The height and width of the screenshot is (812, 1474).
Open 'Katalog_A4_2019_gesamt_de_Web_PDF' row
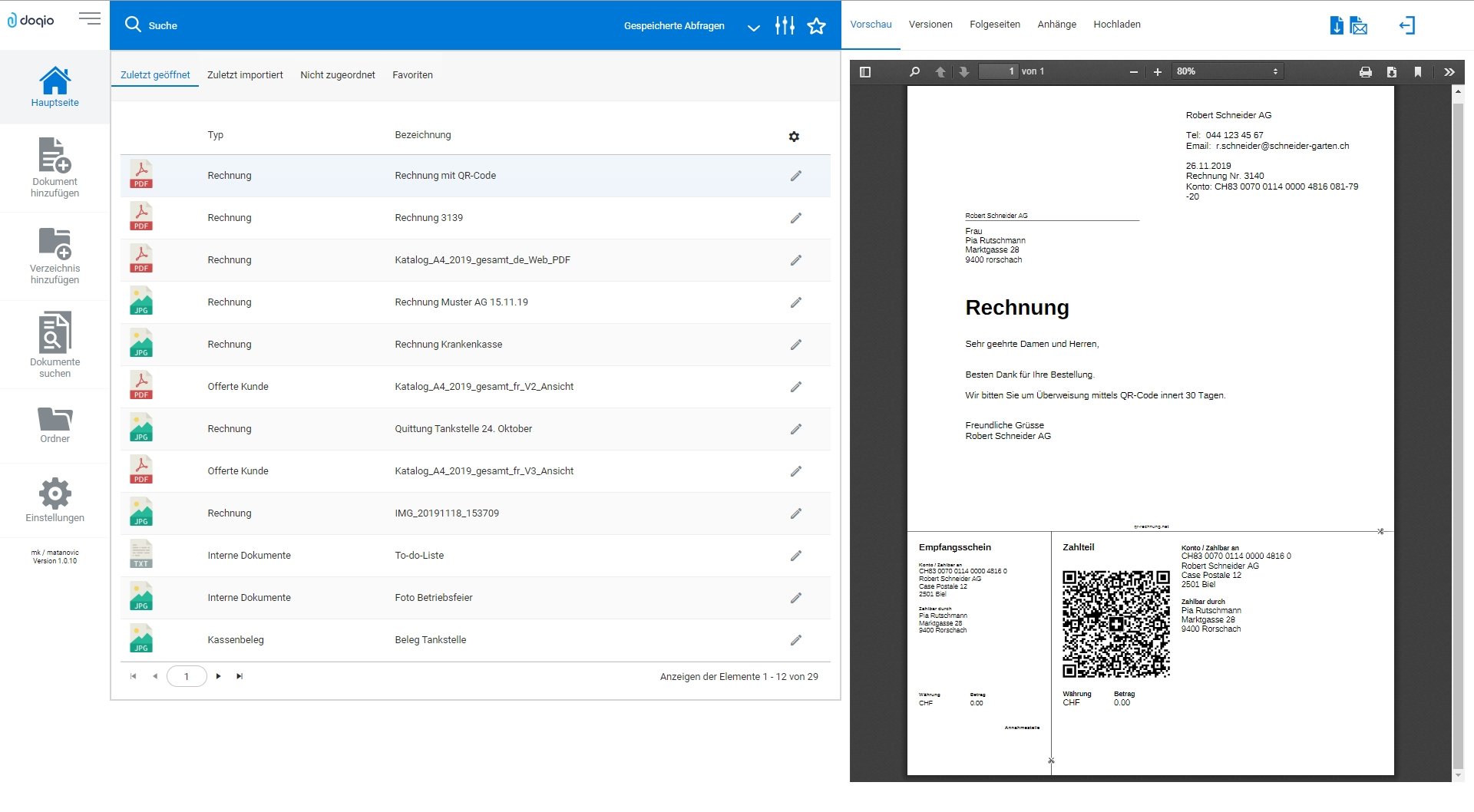pyautogui.click(x=475, y=260)
